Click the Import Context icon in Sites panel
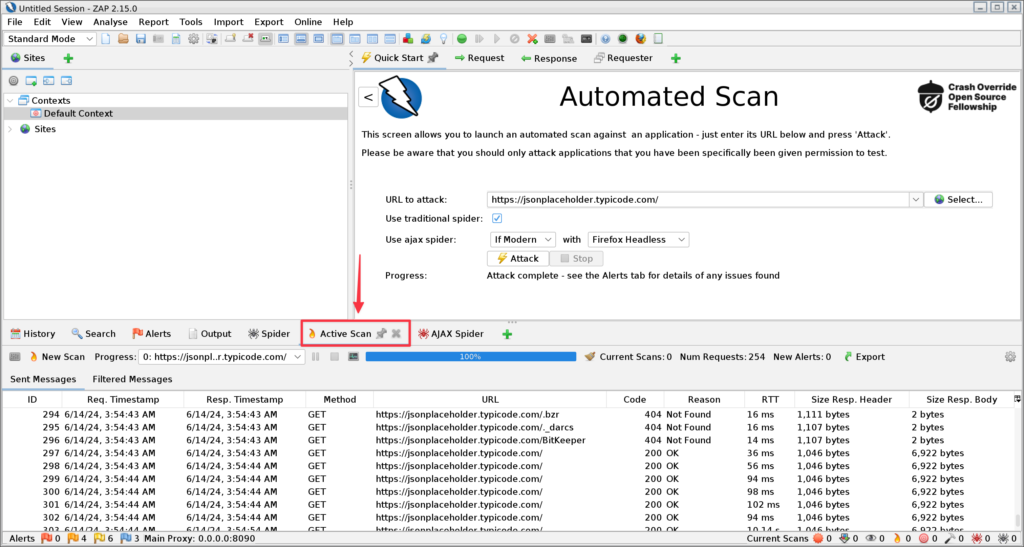The image size is (1024, 547). 48,81
